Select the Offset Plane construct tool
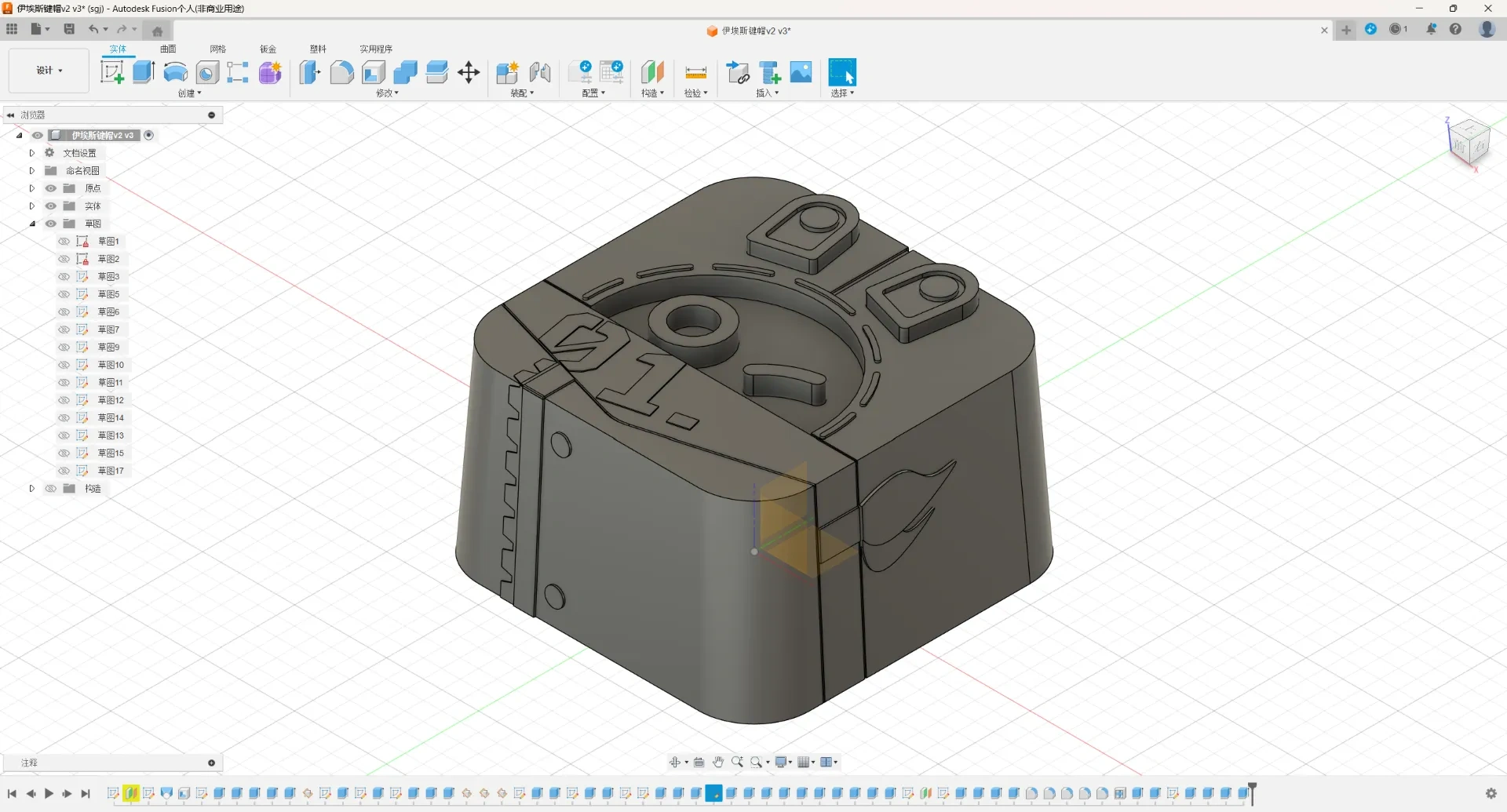 652,72
